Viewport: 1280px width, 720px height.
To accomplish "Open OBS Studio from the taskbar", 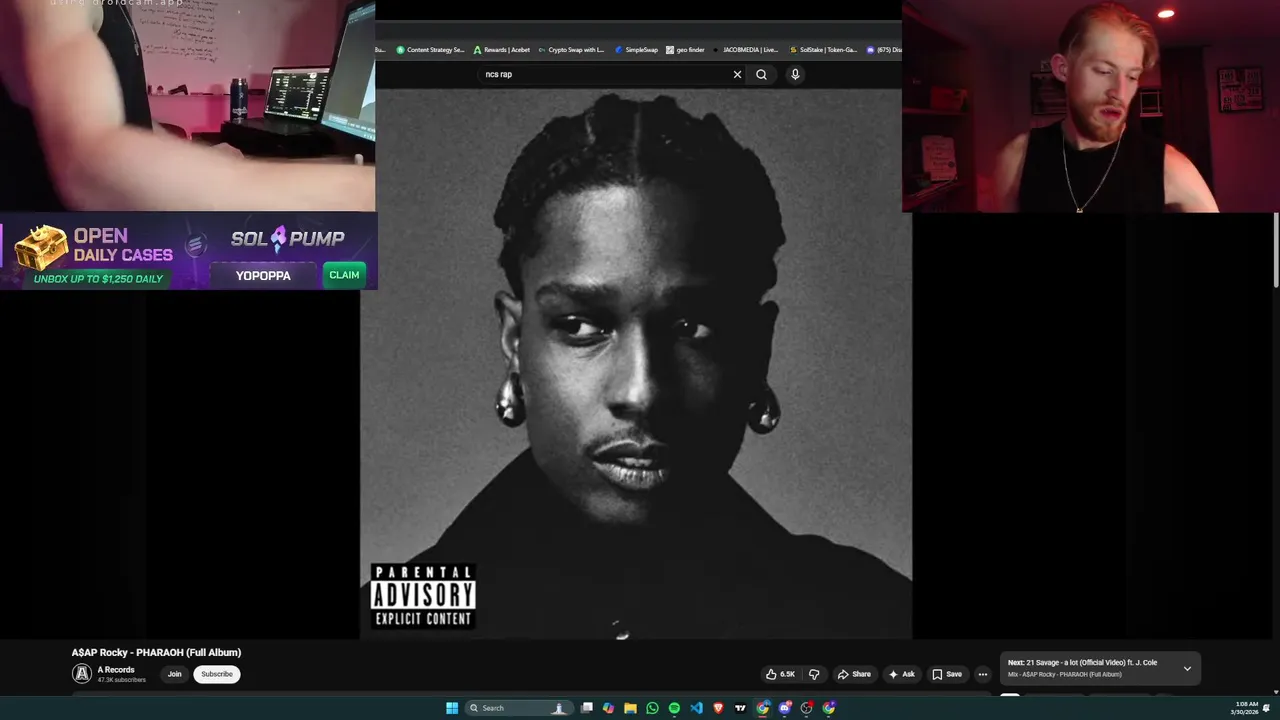I will [x=806, y=708].
